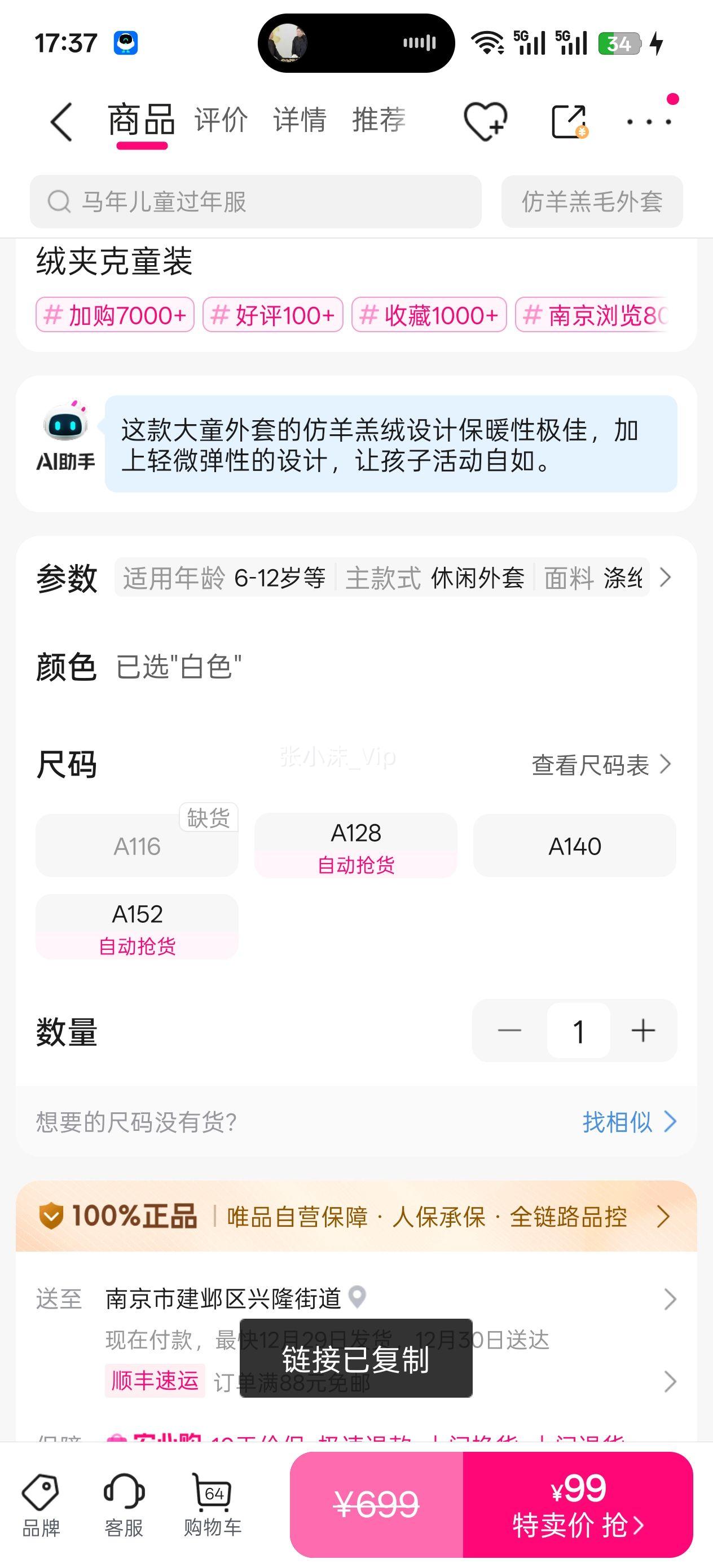Open the 查看尺码表 size chart link
This screenshot has height=1568, width=713.
(x=600, y=765)
